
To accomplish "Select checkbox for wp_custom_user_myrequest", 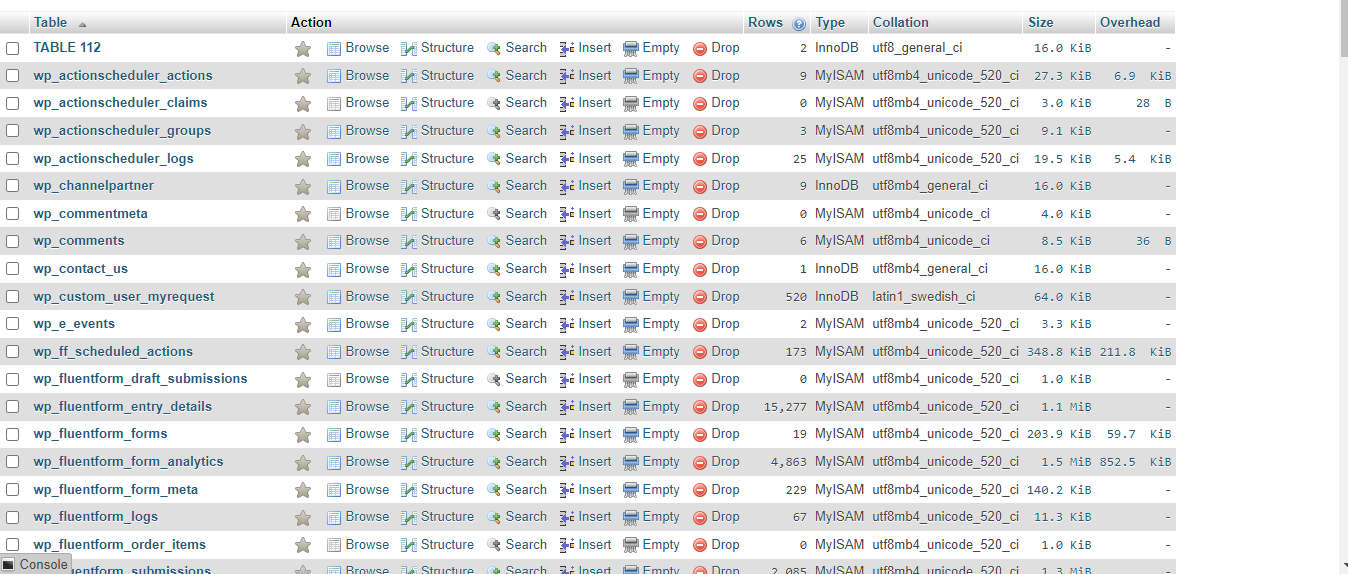I will pos(13,297).
